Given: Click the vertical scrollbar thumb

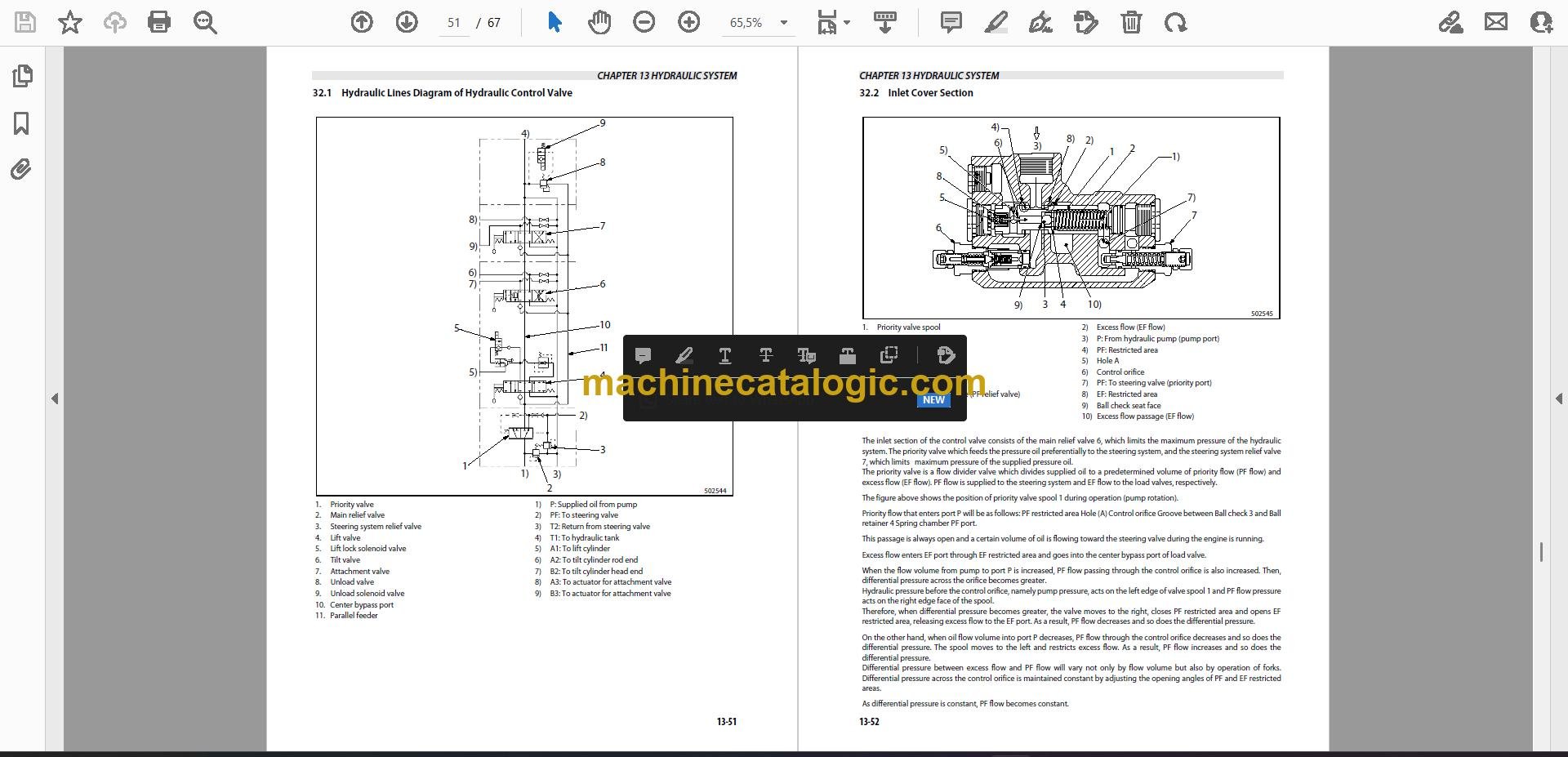Looking at the screenshot, I should [1541, 552].
